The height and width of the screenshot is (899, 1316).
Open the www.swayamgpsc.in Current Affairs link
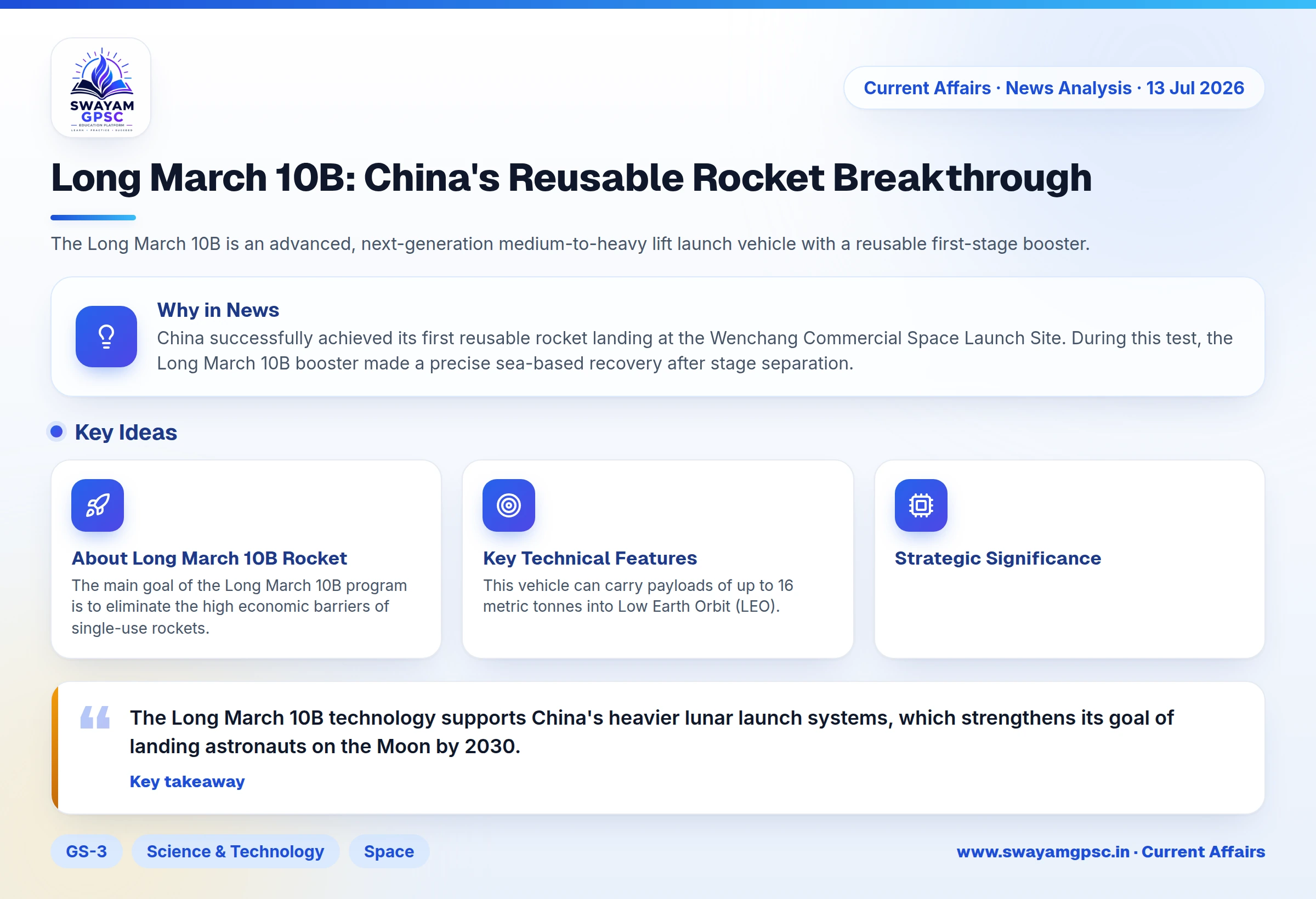click(1110, 851)
